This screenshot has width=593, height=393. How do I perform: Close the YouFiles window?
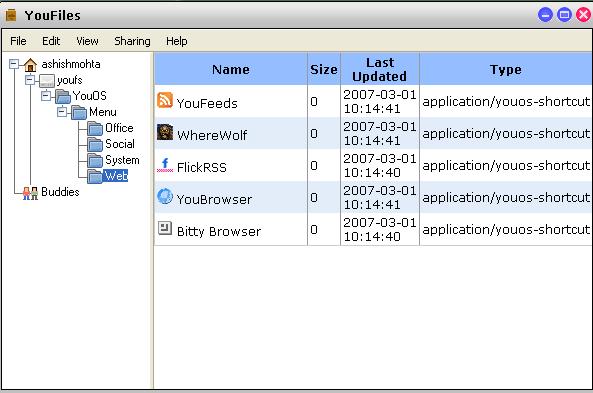[x=583, y=15]
